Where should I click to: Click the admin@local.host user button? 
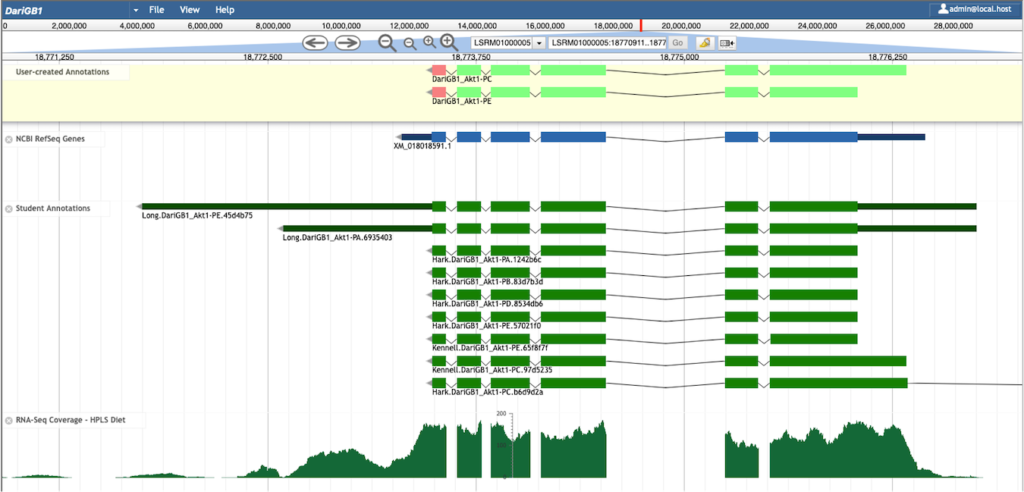pyautogui.click(x=976, y=9)
